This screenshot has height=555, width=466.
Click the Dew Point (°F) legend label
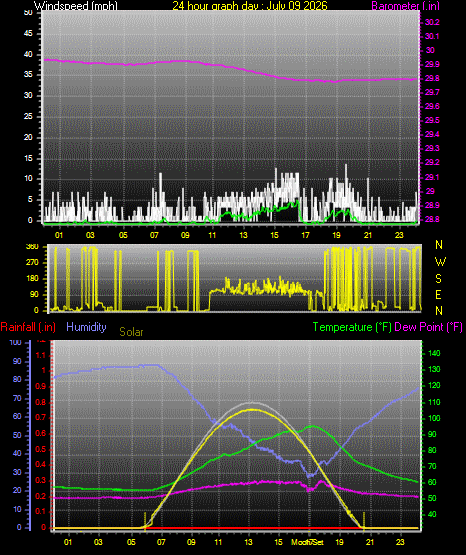click(x=428, y=327)
